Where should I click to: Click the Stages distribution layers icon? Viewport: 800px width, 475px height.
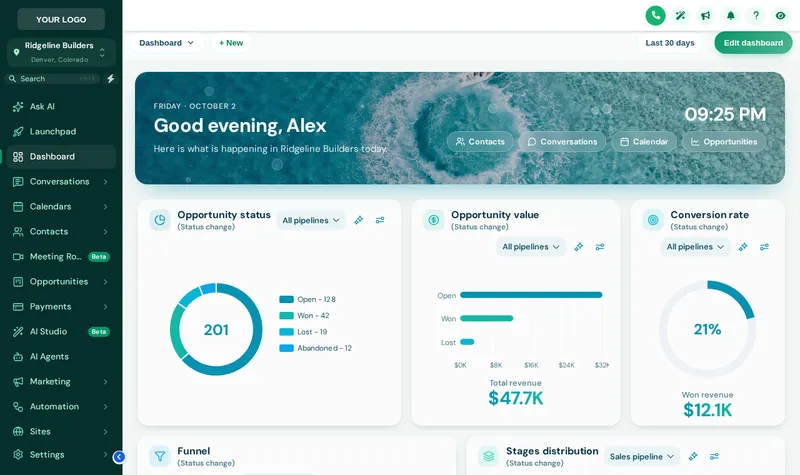point(488,456)
